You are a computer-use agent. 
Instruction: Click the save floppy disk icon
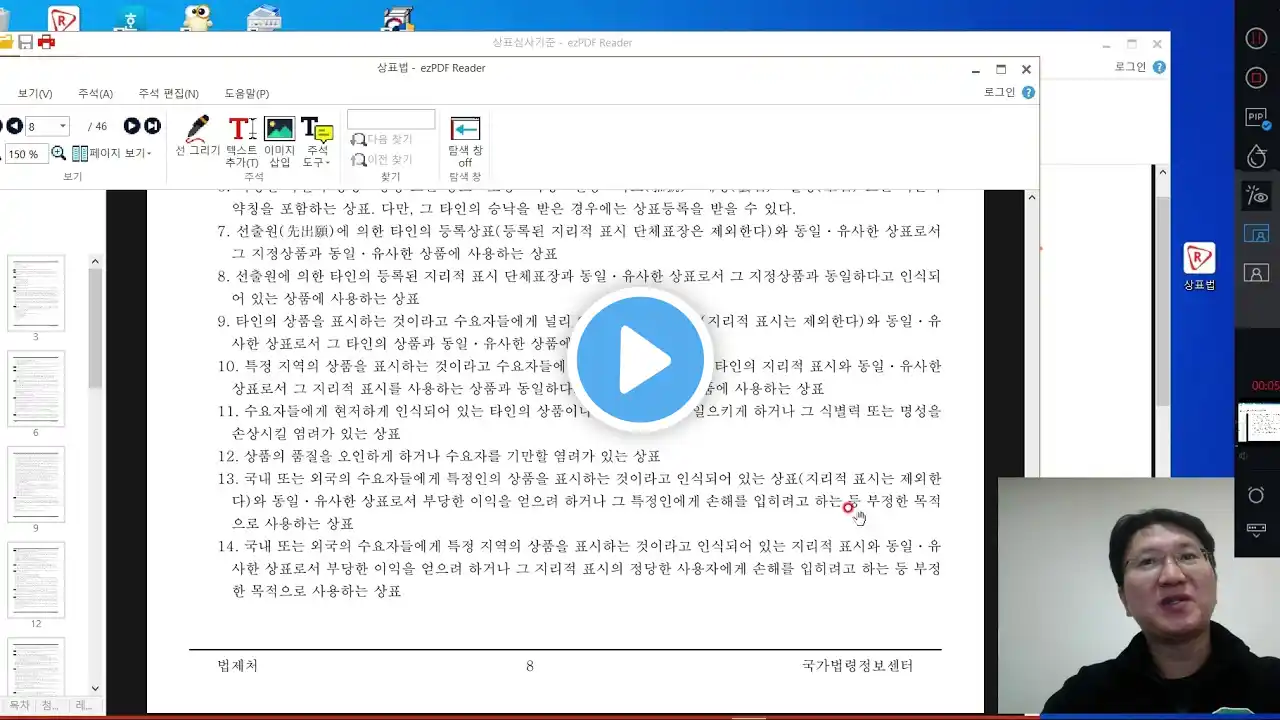pos(26,42)
